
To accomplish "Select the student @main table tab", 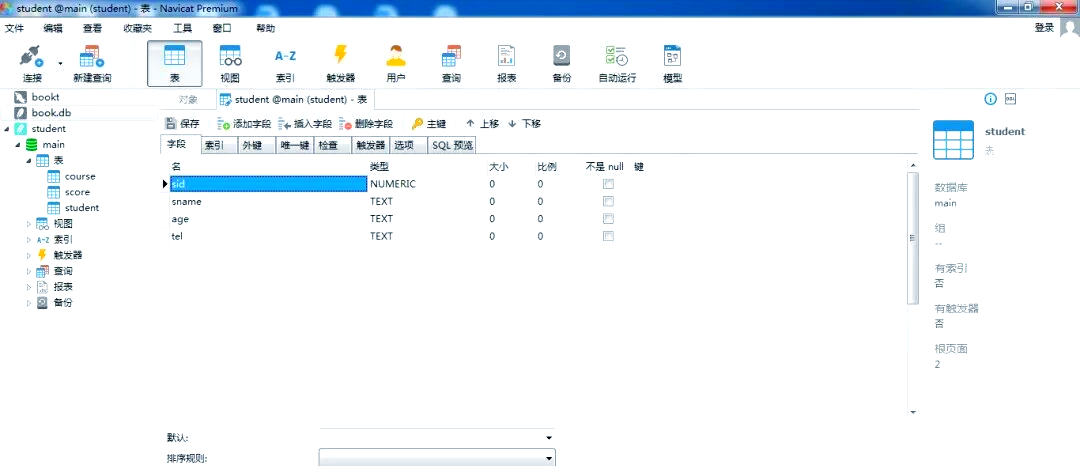I will (294, 100).
